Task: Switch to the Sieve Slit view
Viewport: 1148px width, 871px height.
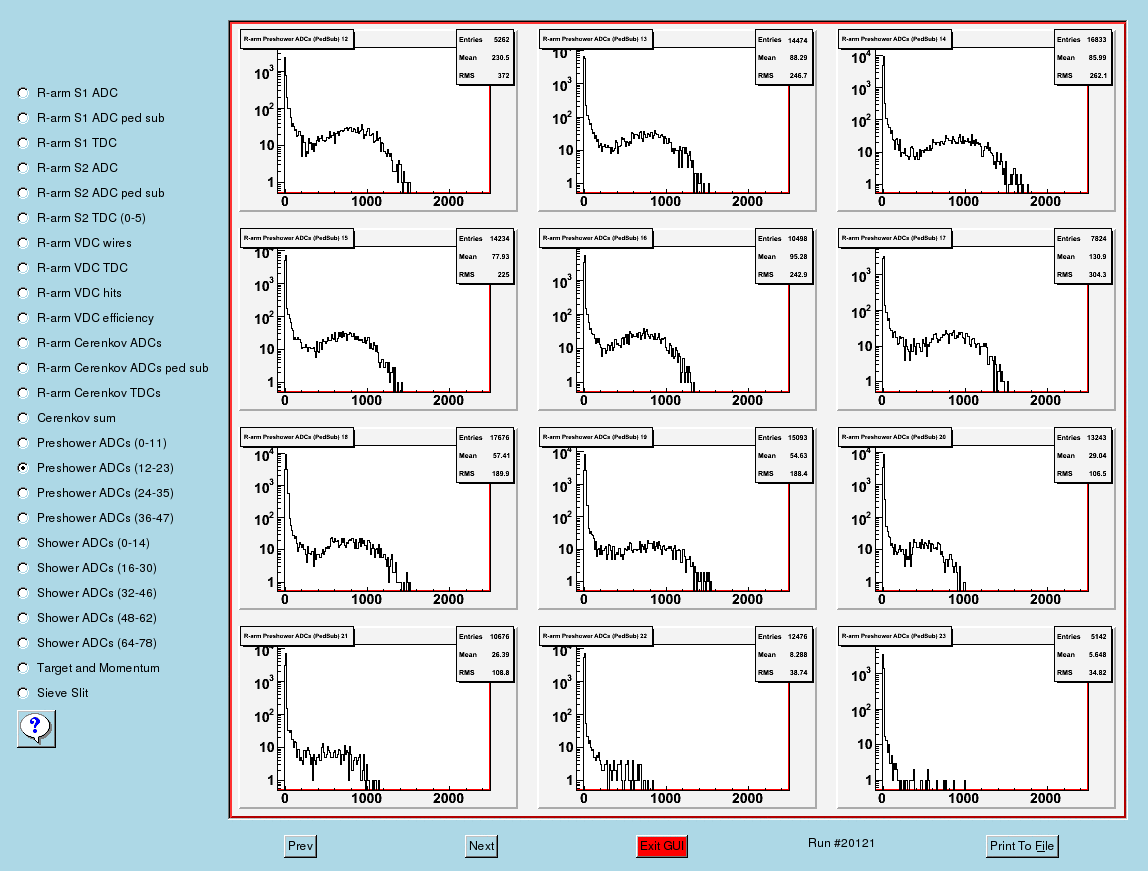Action: point(23,692)
